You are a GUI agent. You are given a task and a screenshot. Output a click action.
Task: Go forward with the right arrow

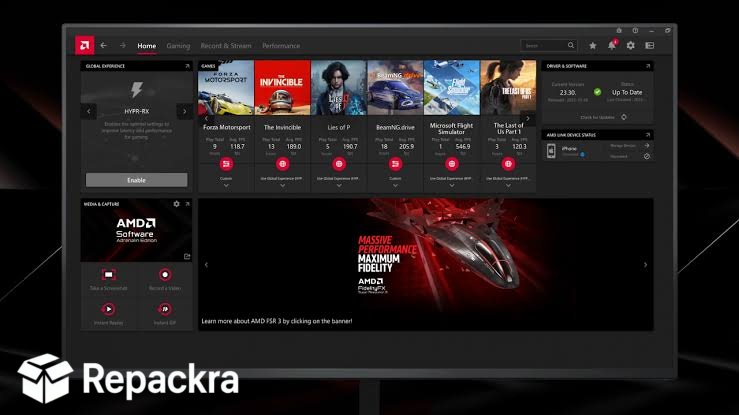pos(123,45)
